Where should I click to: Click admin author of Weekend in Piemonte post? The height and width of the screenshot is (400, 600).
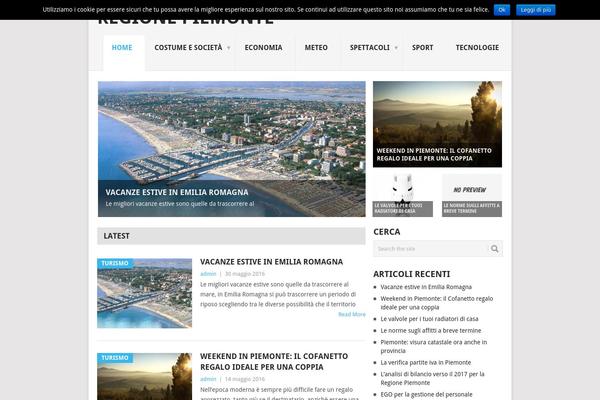208,379
